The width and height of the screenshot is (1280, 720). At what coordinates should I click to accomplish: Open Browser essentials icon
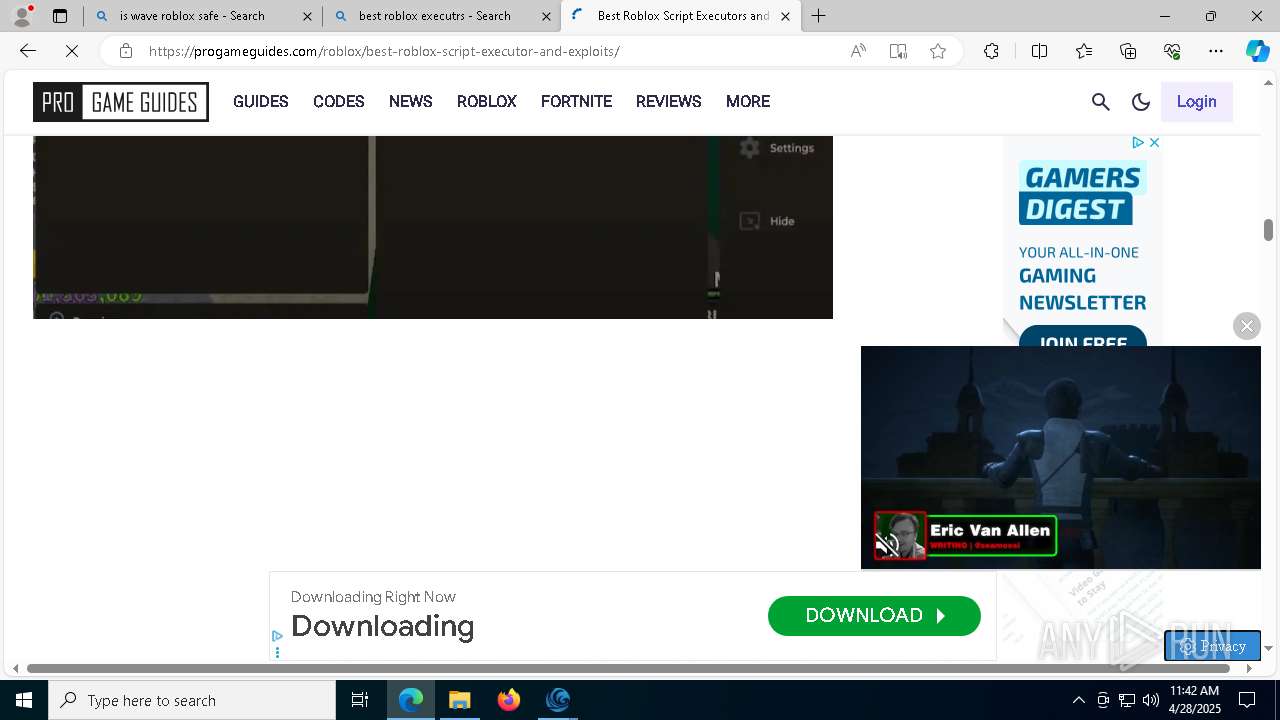tap(1172, 51)
